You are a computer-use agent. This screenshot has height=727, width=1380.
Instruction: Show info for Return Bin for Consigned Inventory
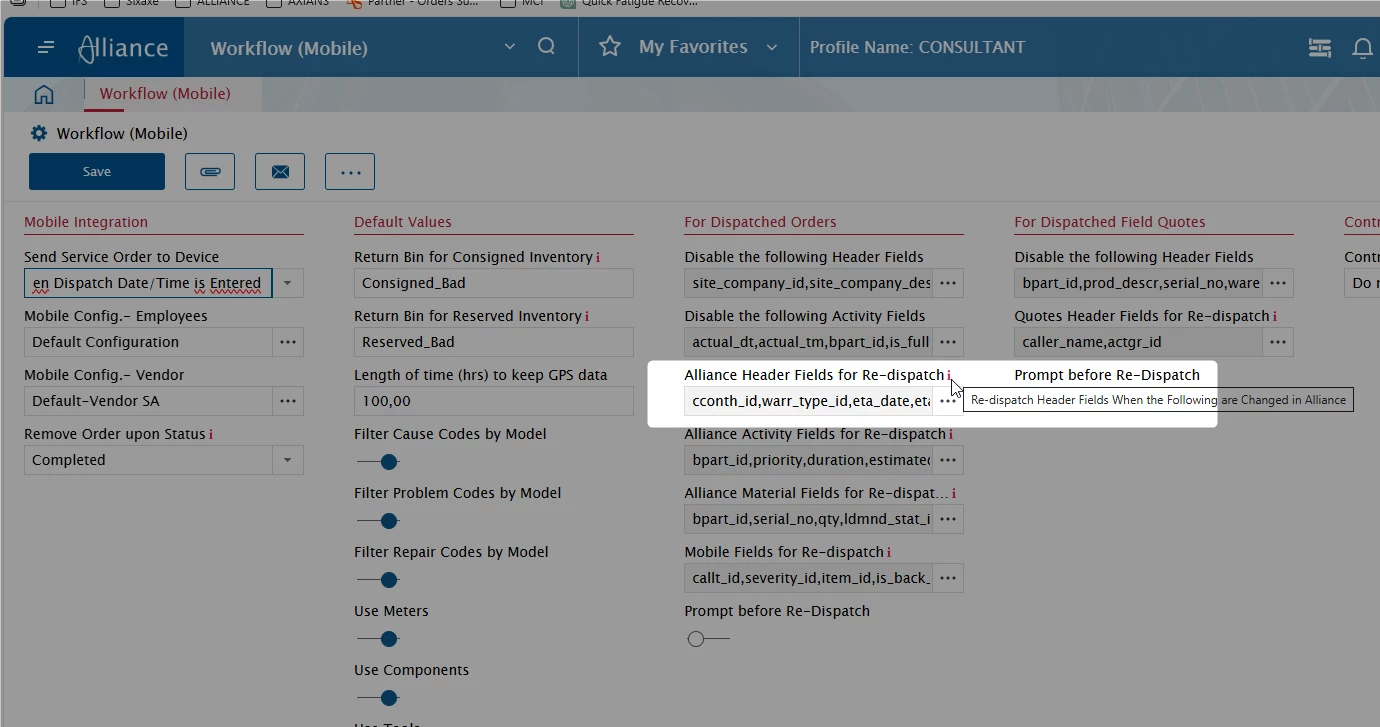point(598,257)
